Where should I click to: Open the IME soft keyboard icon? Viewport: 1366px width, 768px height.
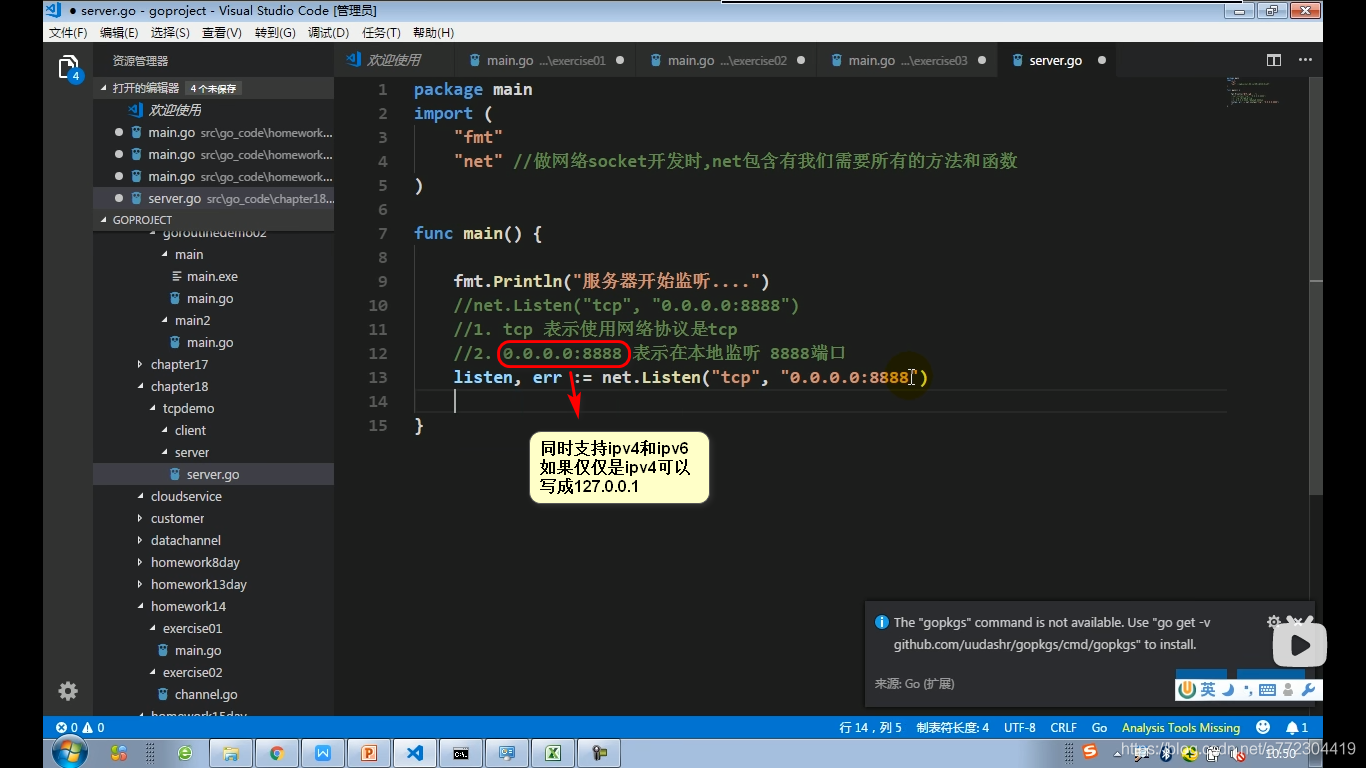tap(1266, 689)
